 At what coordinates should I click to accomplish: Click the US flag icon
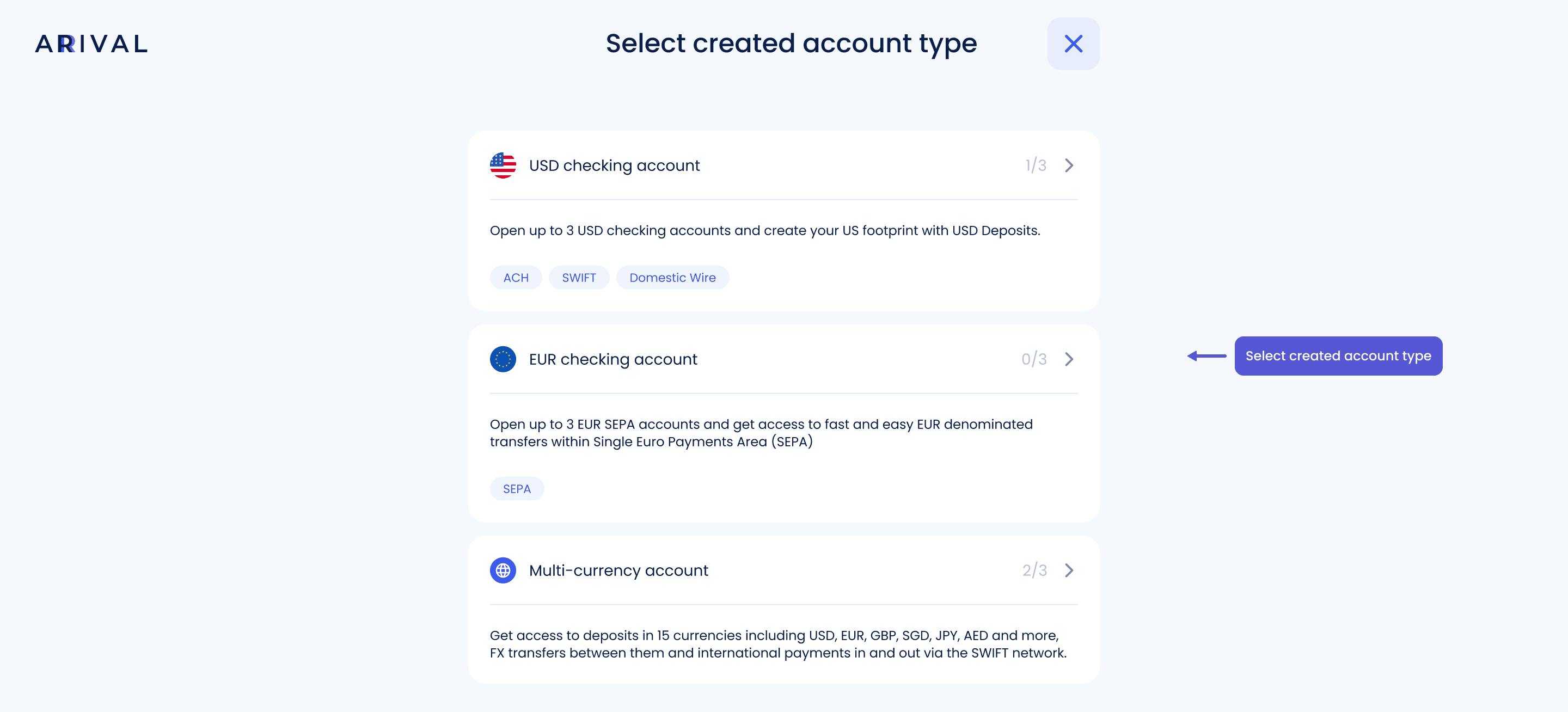(503, 165)
